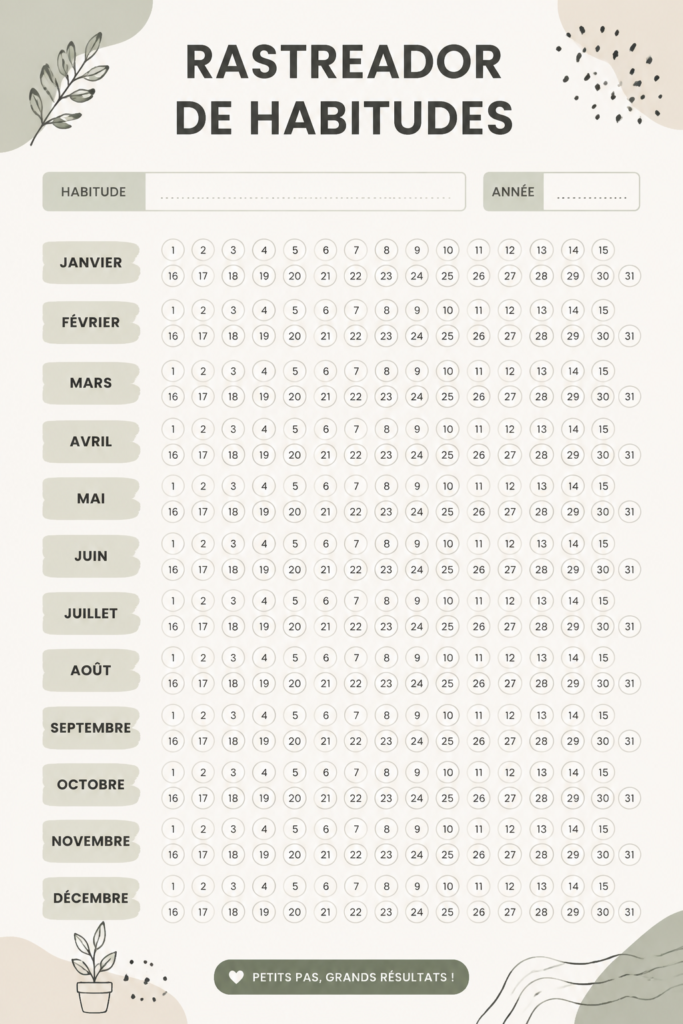Click the Petits pas, grands résultats banner
This screenshot has width=683, height=1024.
tap(342, 977)
